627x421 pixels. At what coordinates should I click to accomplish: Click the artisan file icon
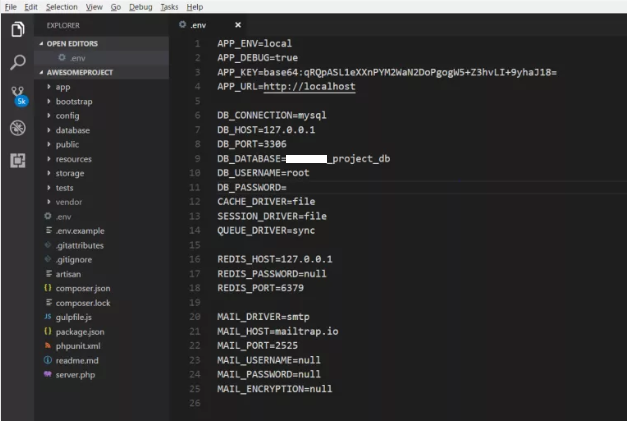[x=48, y=273]
